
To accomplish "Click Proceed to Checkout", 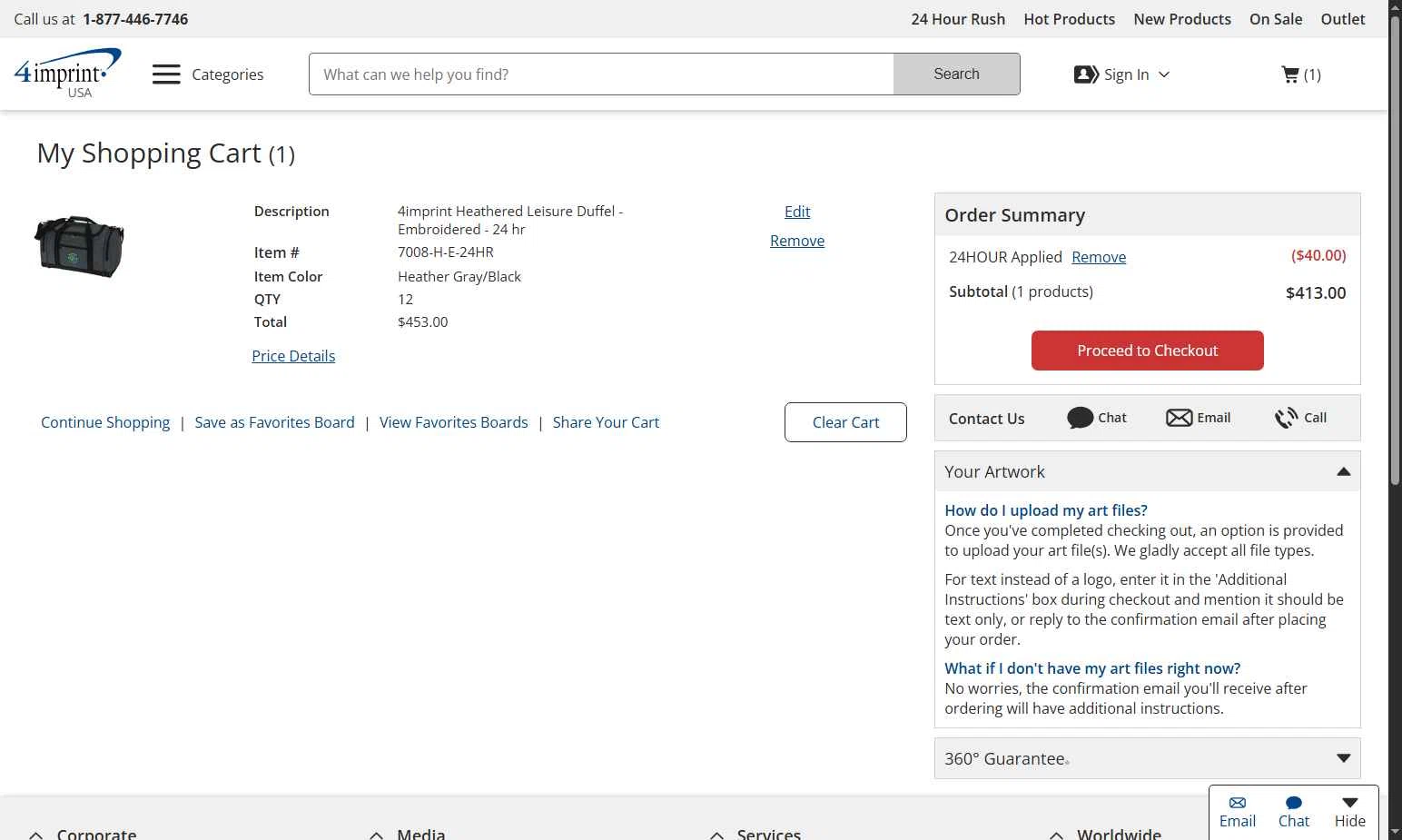I will point(1147,351).
